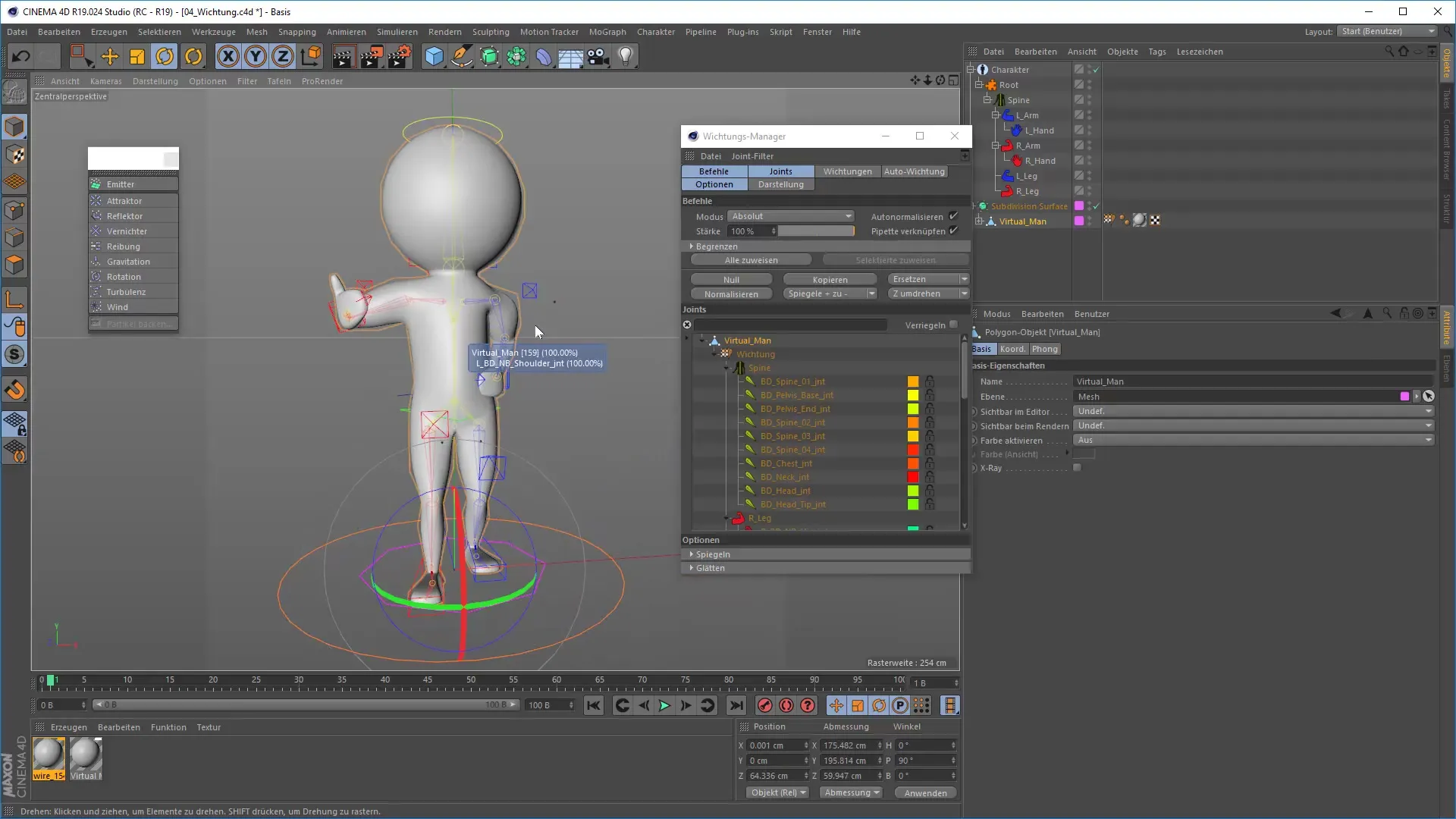Open the spline pen tool

click(x=462, y=56)
